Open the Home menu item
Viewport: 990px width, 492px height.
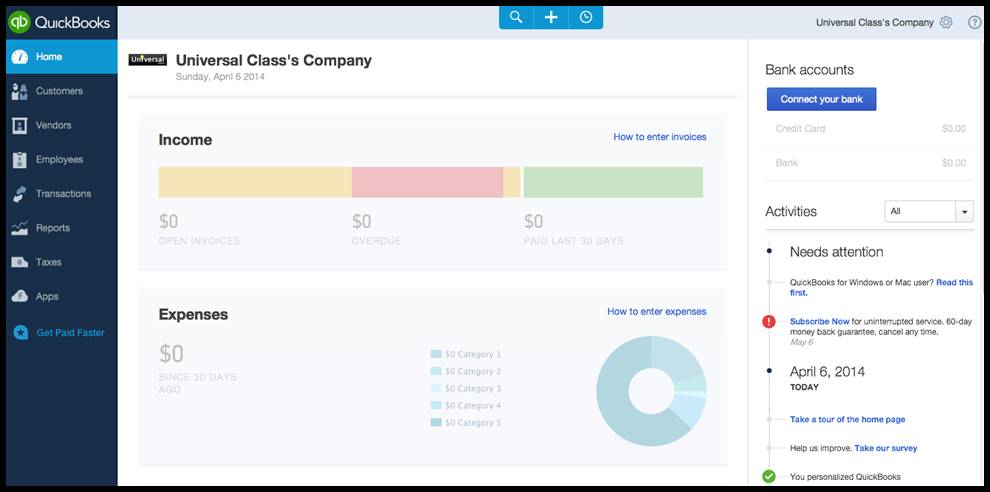point(62,57)
